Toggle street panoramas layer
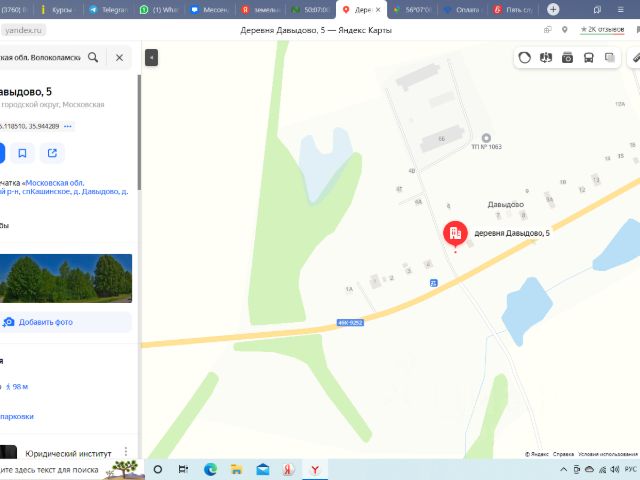The height and width of the screenshot is (480, 640). tap(546, 58)
